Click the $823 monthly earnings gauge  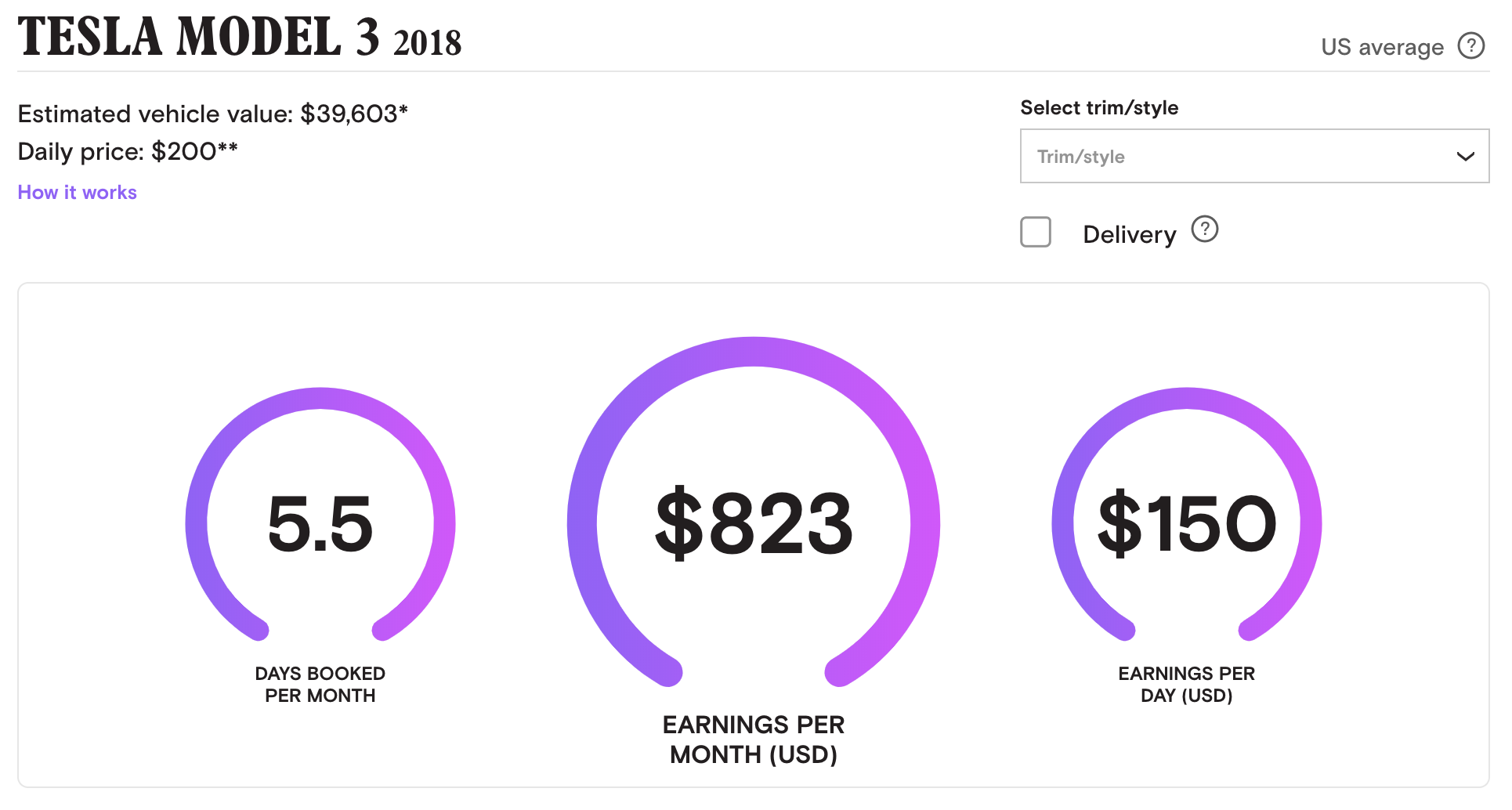[x=754, y=521]
